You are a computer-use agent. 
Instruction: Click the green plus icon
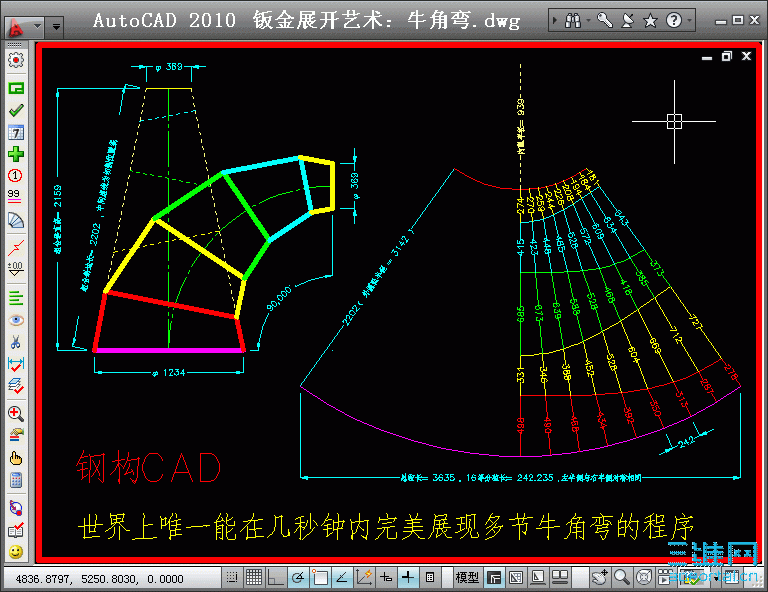pos(16,154)
